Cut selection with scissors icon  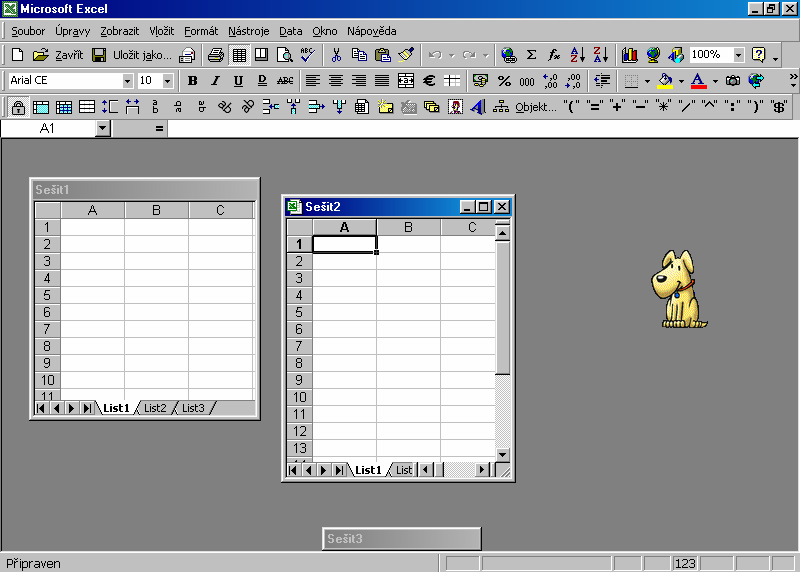[x=336, y=55]
